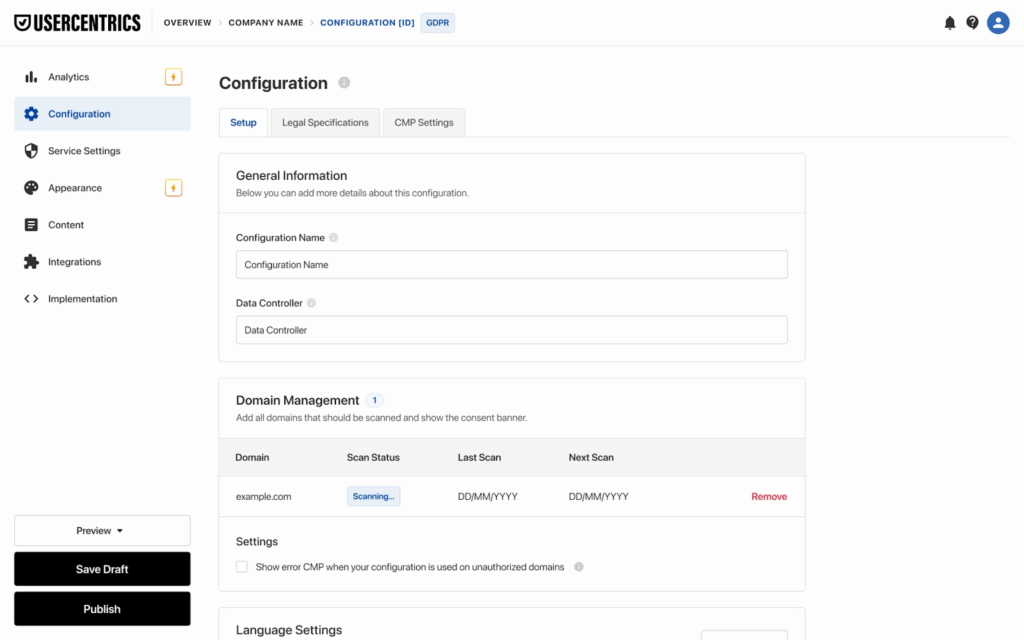Image resolution: width=1024 pixels, height=640 pixels.
Task: Click the Appearance palette icon
Action: point(31,188)
